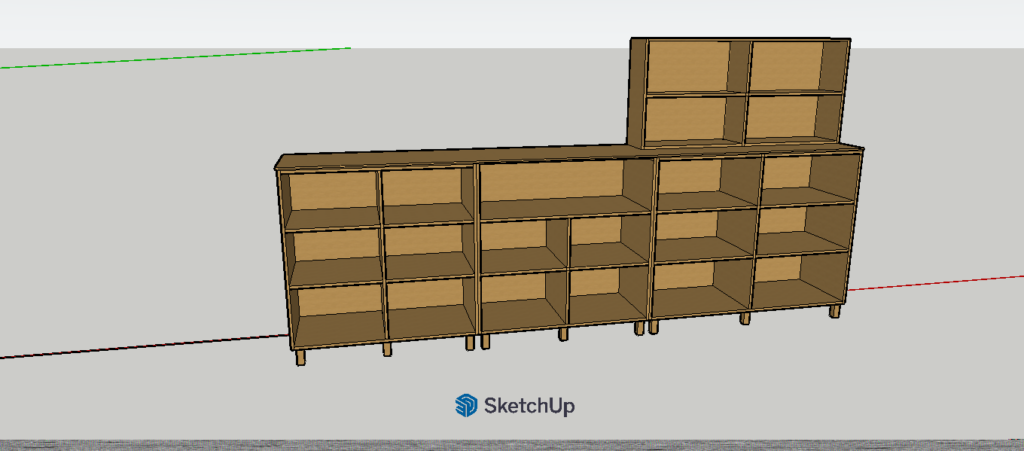The image size is (1024, 451).
Task: Select the red axis line left of the shelves
Action: (140, 346)
